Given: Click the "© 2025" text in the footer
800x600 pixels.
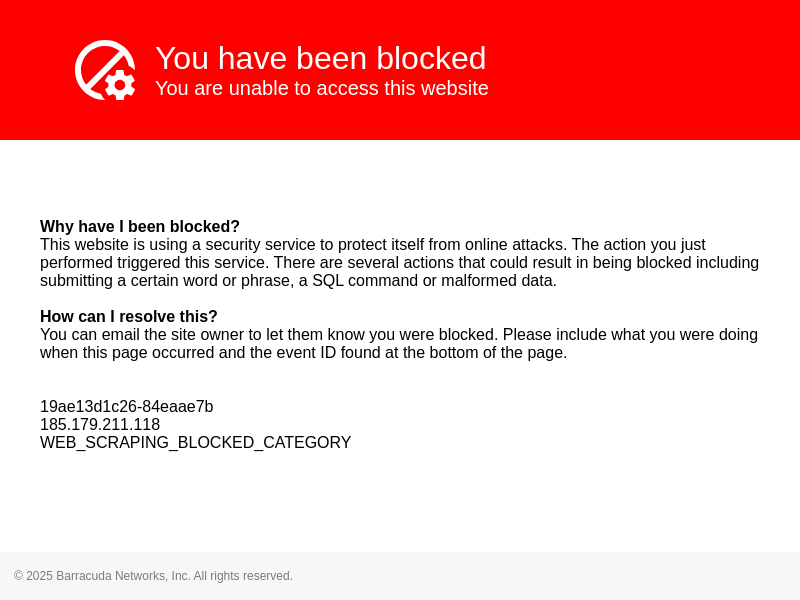Looking at the screenshot, I should [33, 576].
